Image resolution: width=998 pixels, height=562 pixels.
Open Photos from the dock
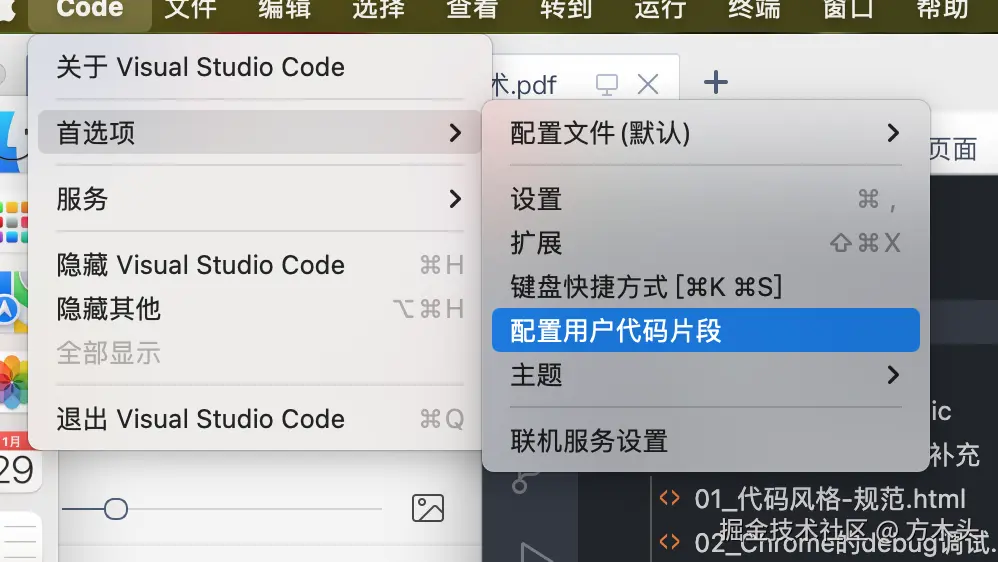(x=14, y=382)
